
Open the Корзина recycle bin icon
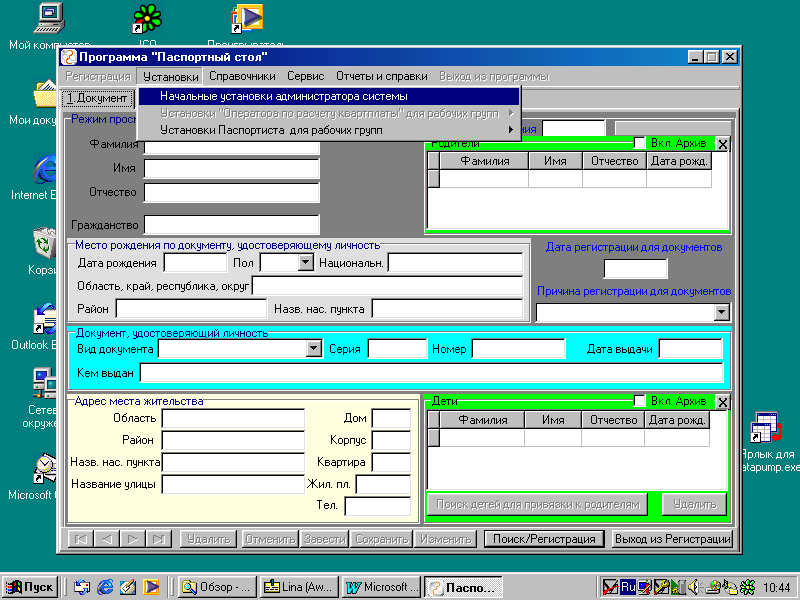[46, 245]
